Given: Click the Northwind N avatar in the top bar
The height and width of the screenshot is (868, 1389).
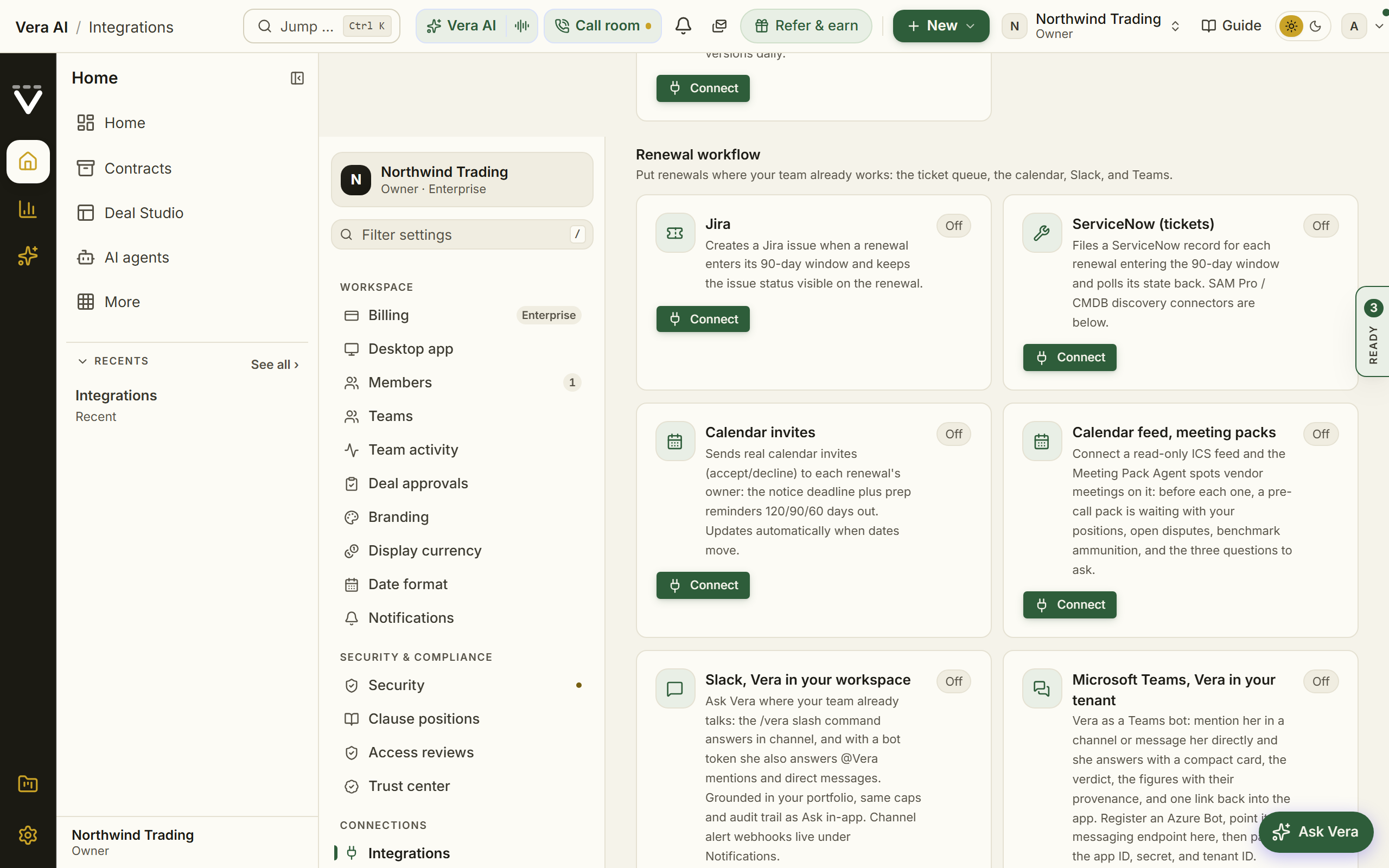Looking at the screenshot, I should (1014, 26).
